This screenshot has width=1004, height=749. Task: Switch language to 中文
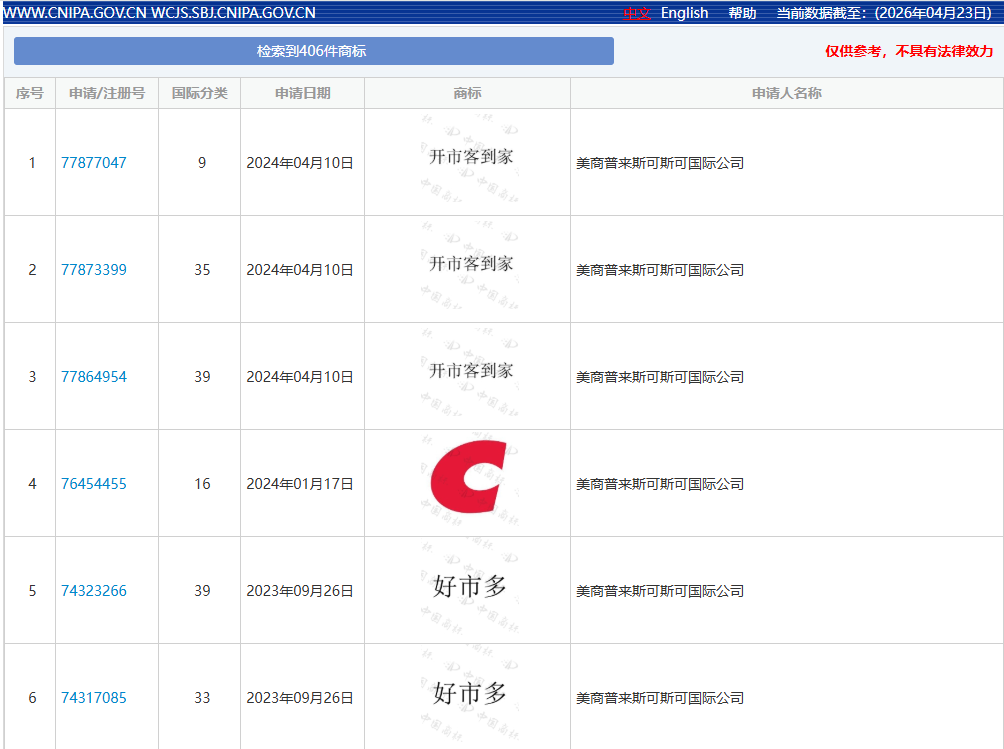coord(636,13)
